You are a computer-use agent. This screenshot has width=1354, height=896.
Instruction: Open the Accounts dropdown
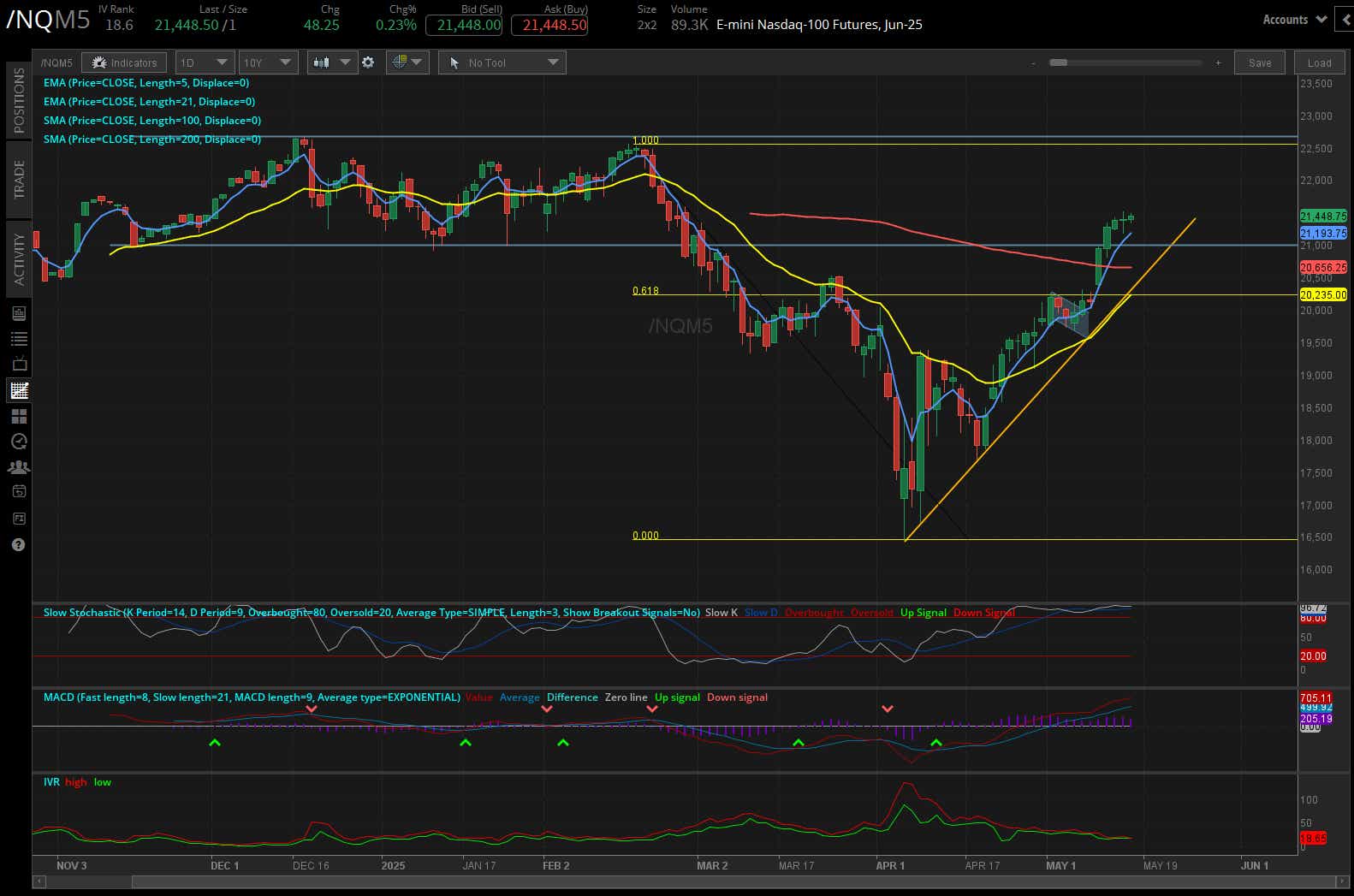[1294, 19]
